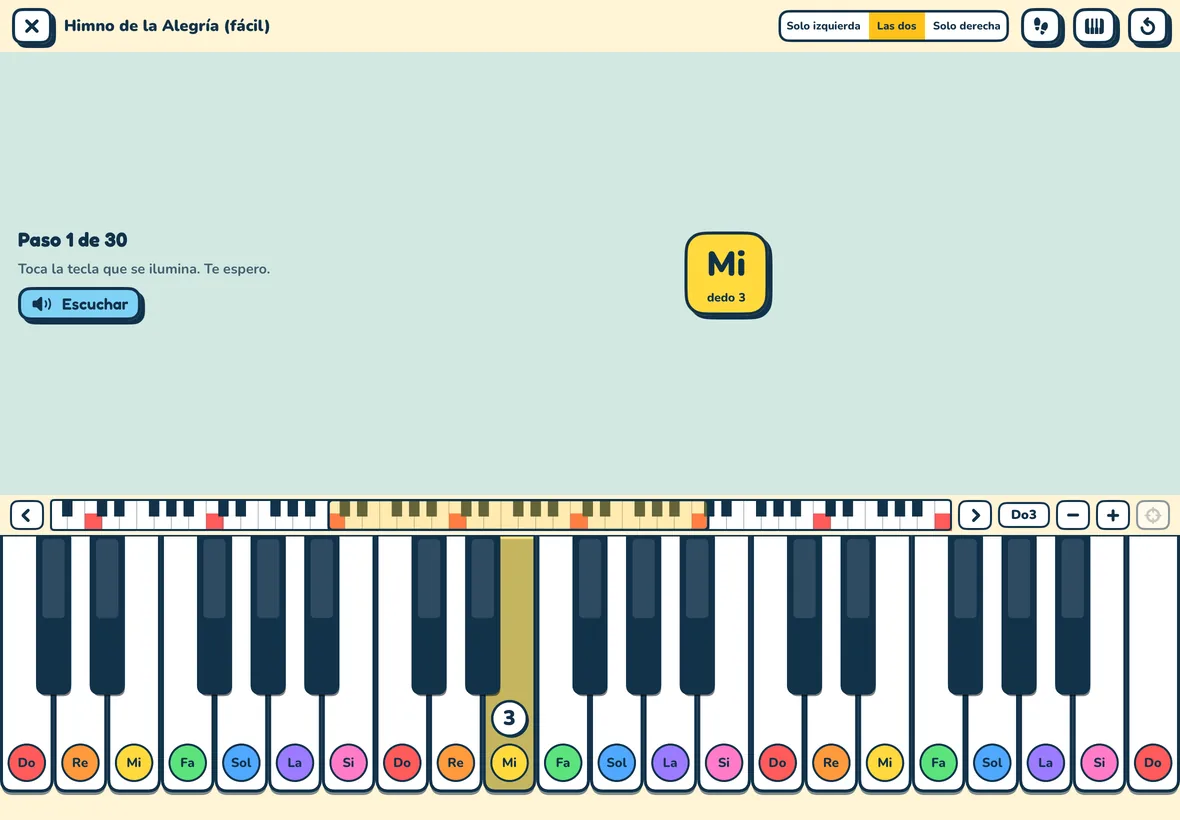Close the Himno de la Alegría lesson
Viewport: 1180px width, 820px height.
32,26
